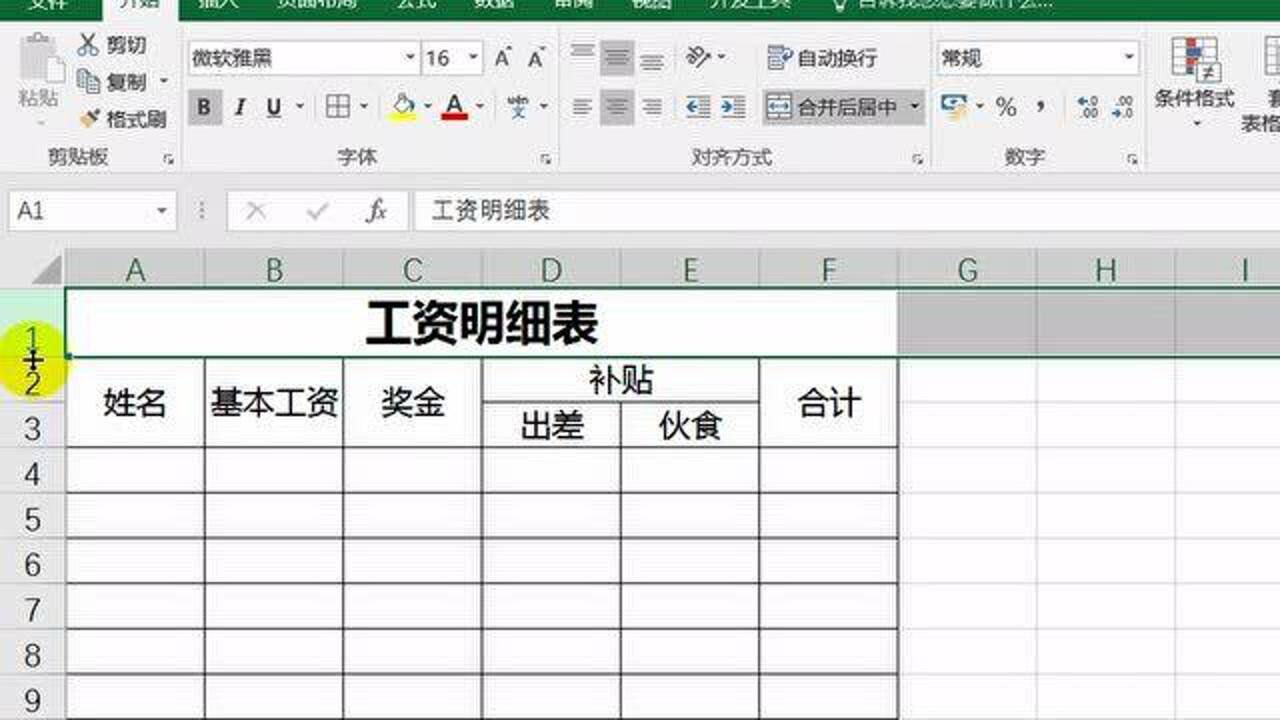Screen dimensions: 1280x720
Task: Cancel the entry with formula bar X icon
Action: coord(256,211)
